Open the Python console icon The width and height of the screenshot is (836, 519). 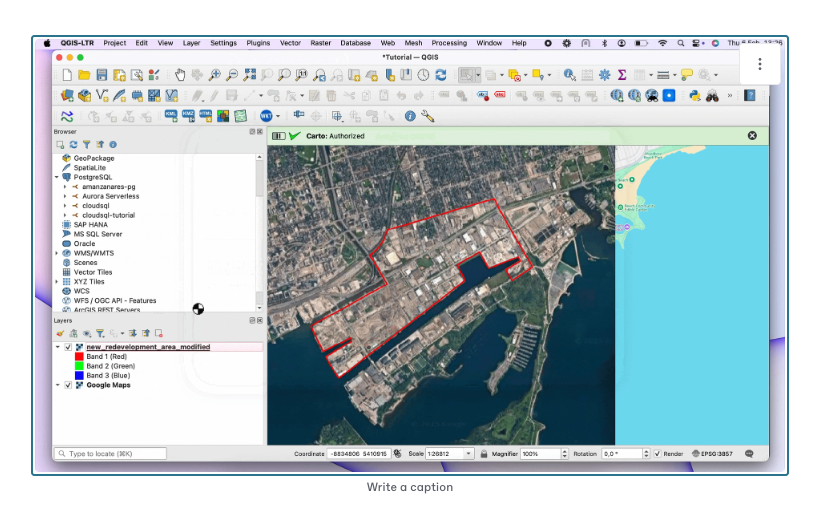(693, 96)
